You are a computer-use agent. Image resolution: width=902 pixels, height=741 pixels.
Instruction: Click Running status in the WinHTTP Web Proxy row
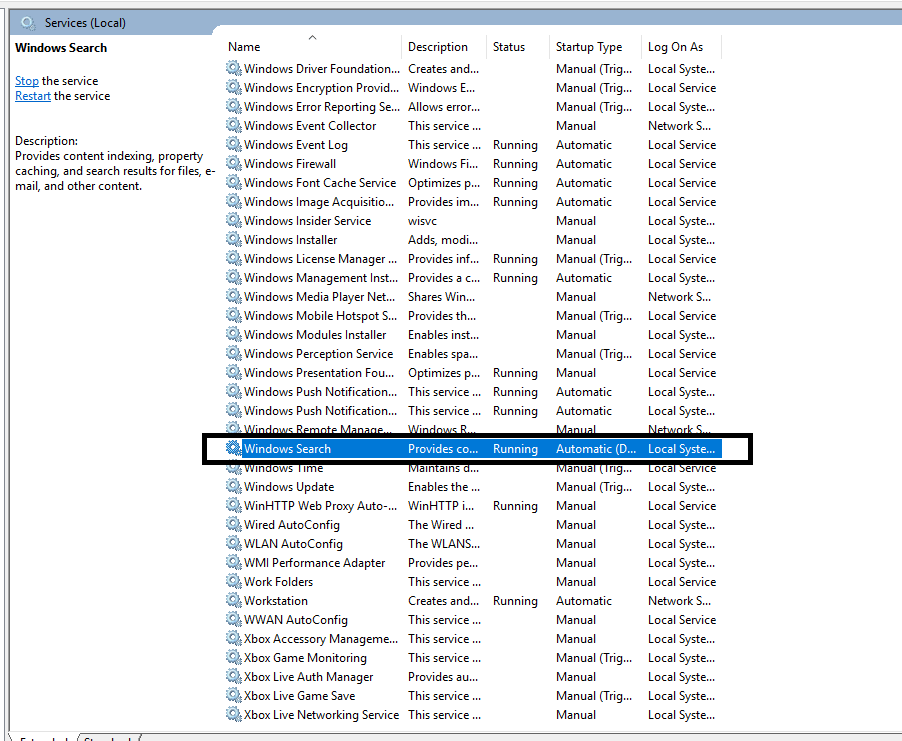(x=515, y=506)
